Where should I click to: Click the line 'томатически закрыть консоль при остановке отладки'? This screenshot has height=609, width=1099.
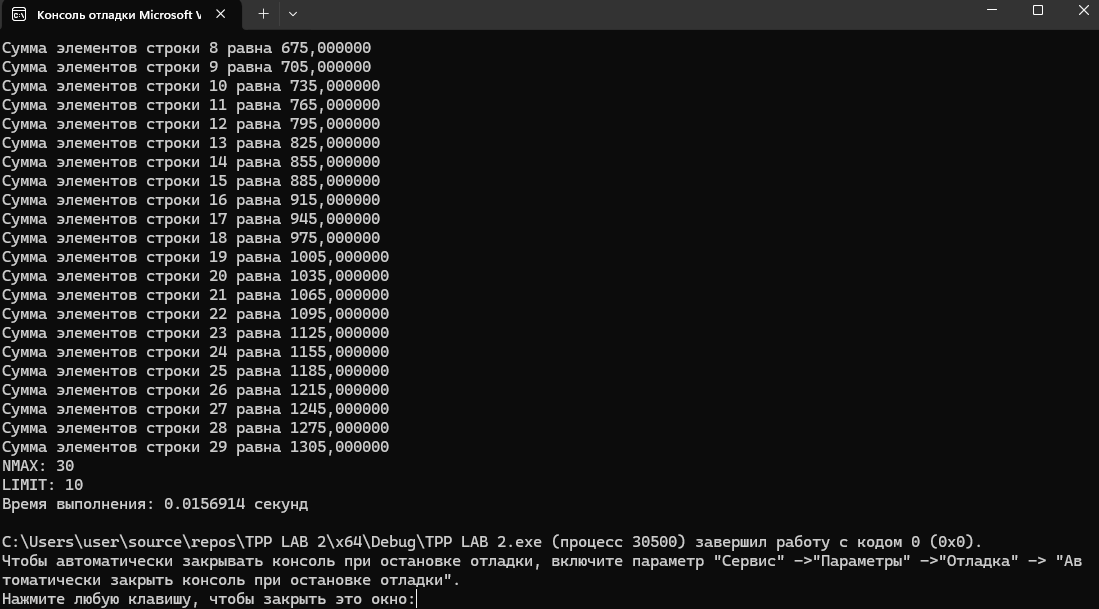click(x=231, y=580)
